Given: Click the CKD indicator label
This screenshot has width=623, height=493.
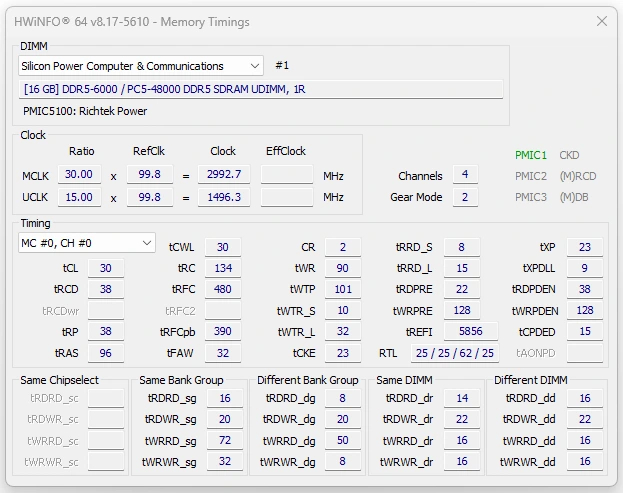Looking at the screenshot, I should point(571,155).
